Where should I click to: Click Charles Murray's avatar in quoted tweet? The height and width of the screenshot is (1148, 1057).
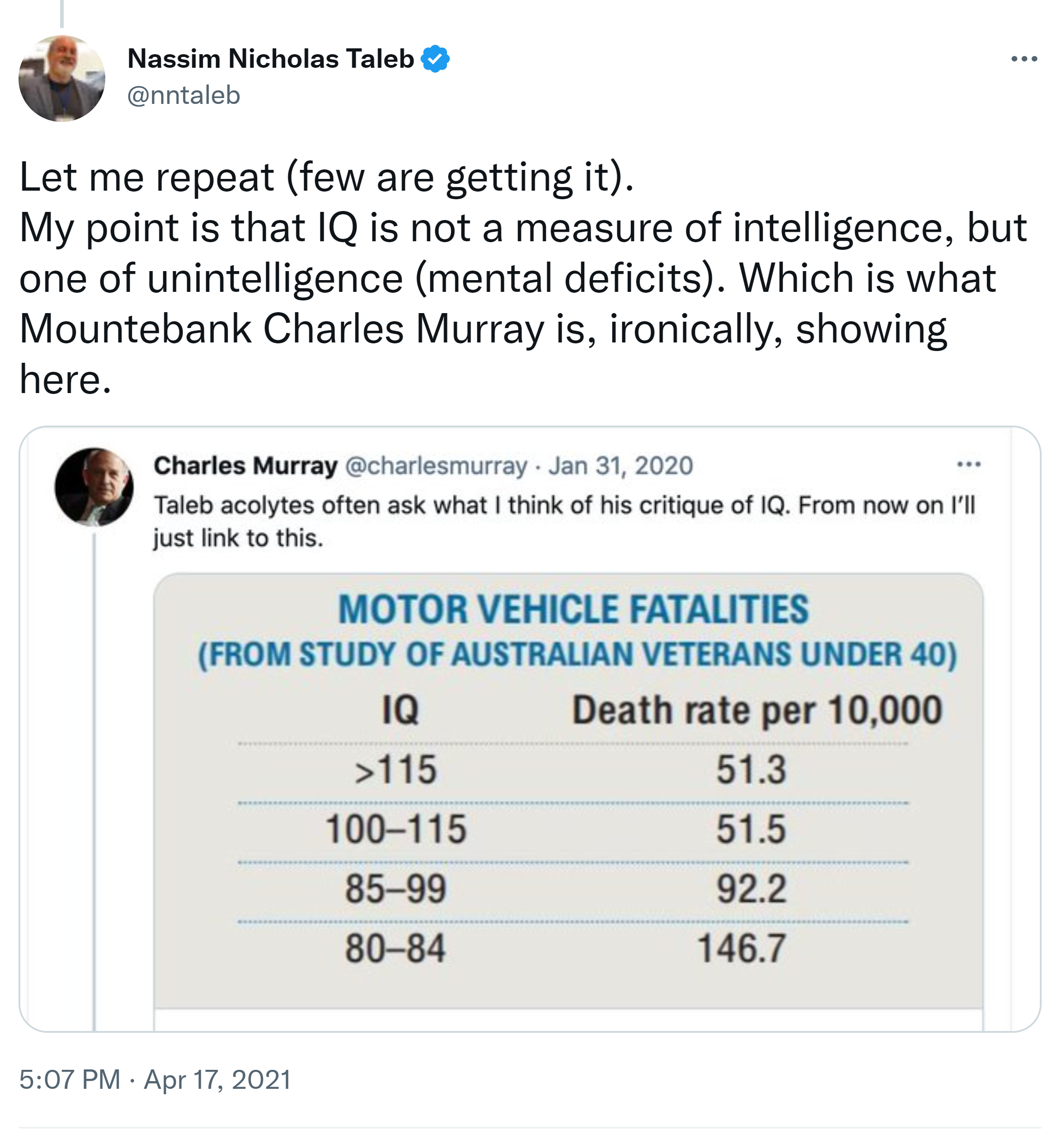coord(94,487)
